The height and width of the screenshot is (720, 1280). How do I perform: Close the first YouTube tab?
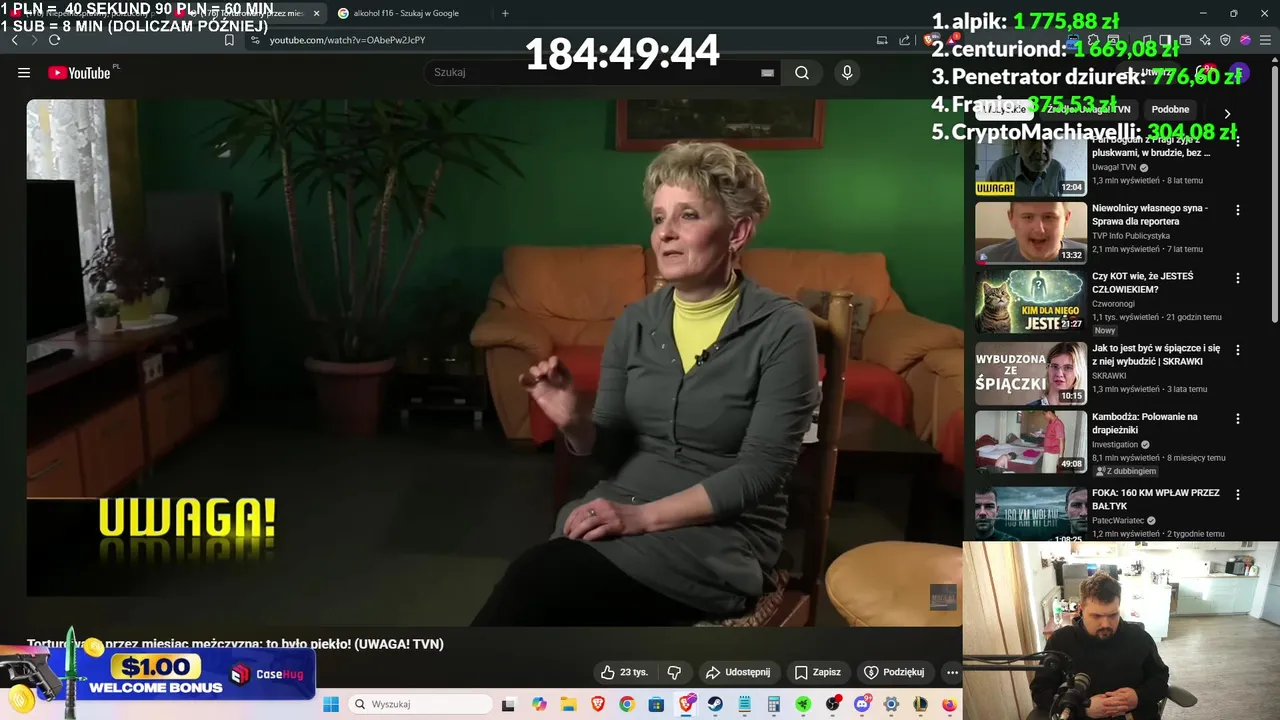(317, 13)
